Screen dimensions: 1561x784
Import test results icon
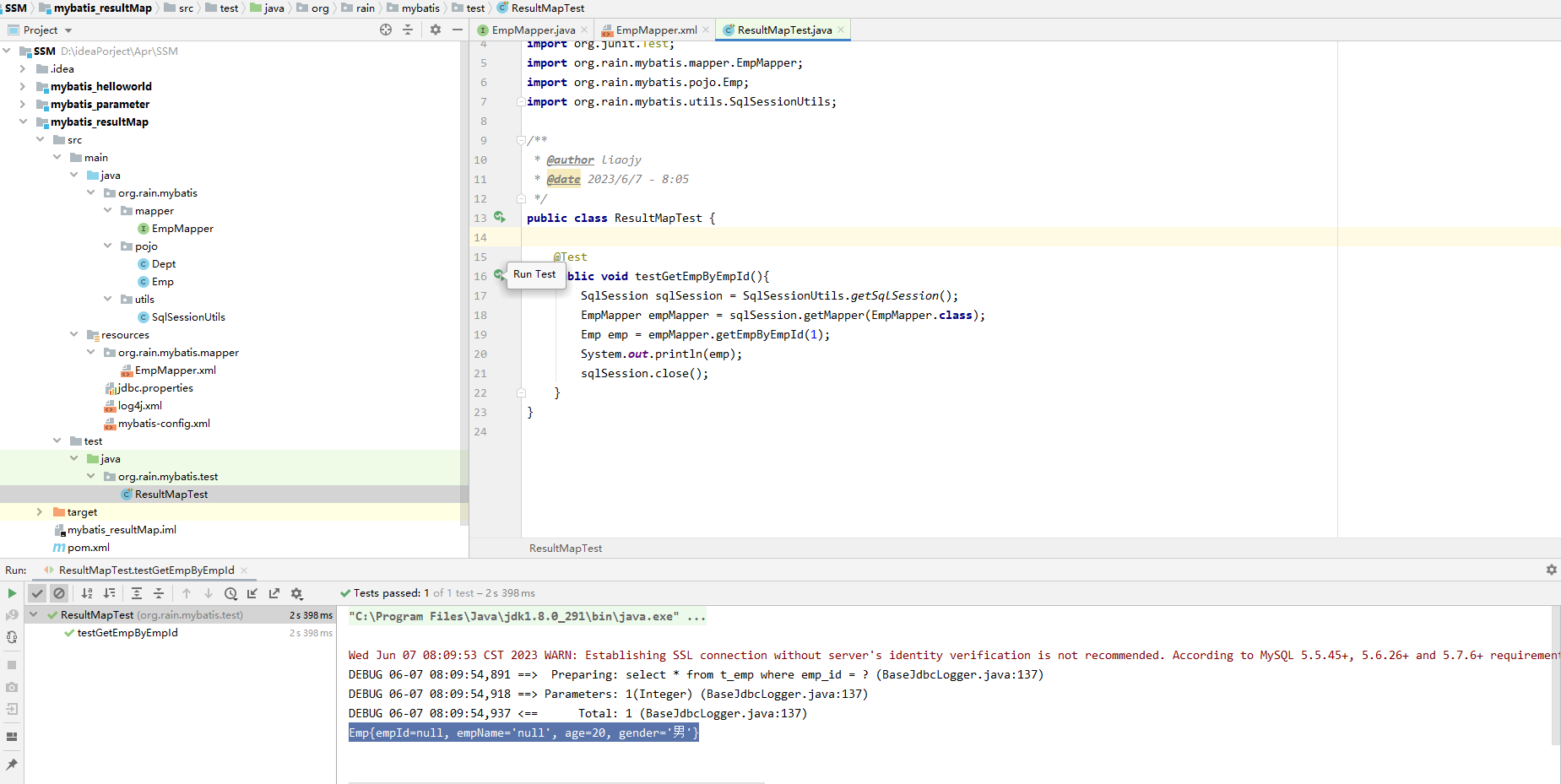(252, 593)
